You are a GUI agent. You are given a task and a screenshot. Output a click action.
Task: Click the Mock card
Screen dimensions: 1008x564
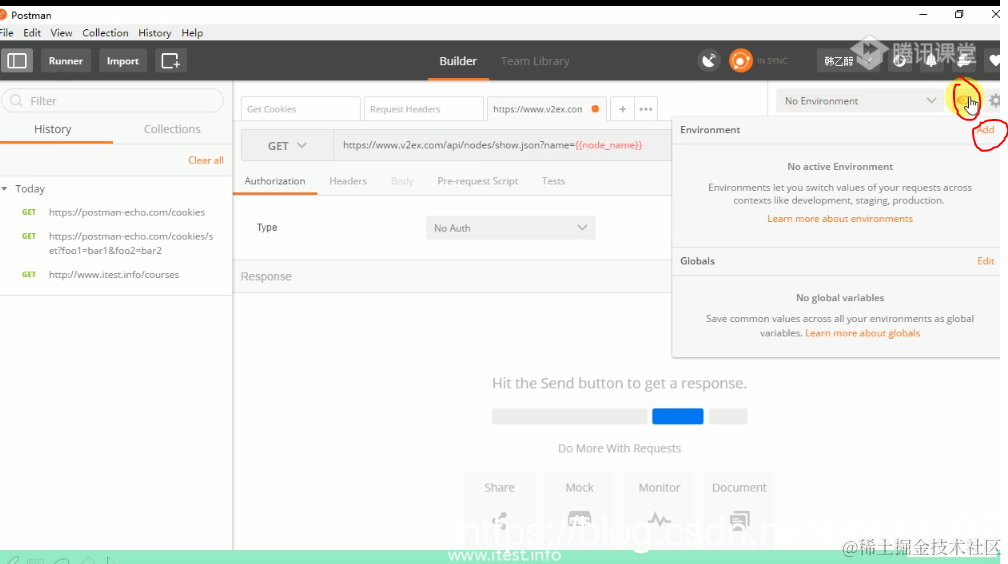point(579,508)
